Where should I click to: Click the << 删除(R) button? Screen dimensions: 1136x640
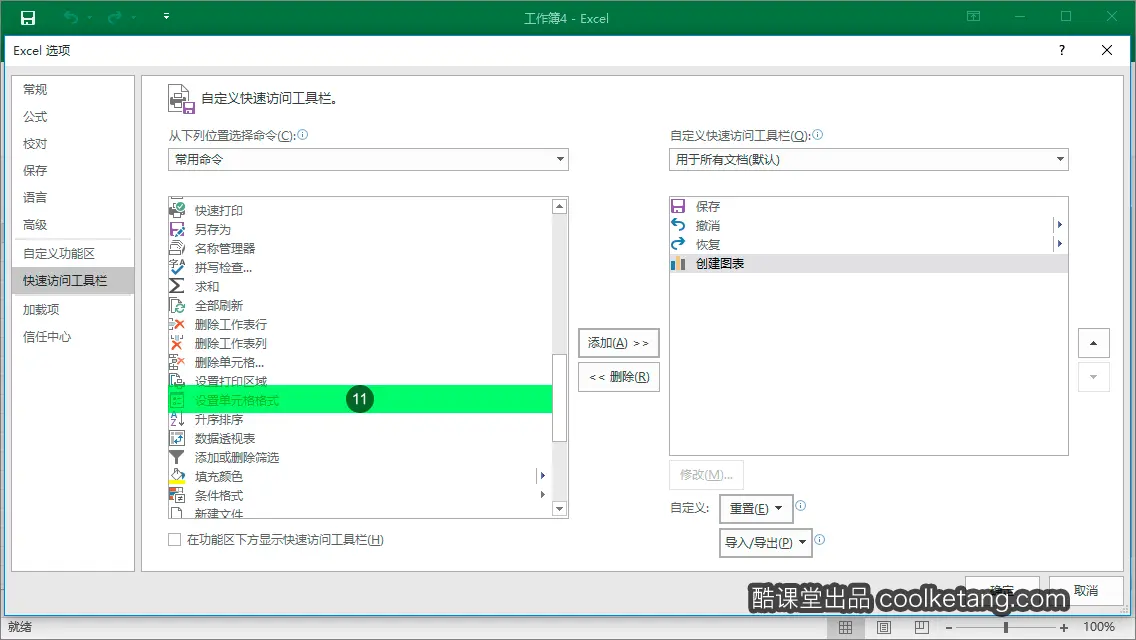(x=619, y=377)
